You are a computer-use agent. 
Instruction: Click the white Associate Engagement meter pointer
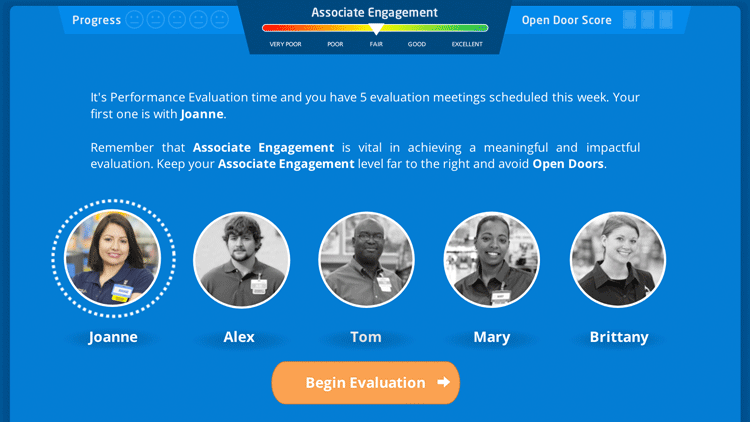pyautogui.click(x=376, y=30)
